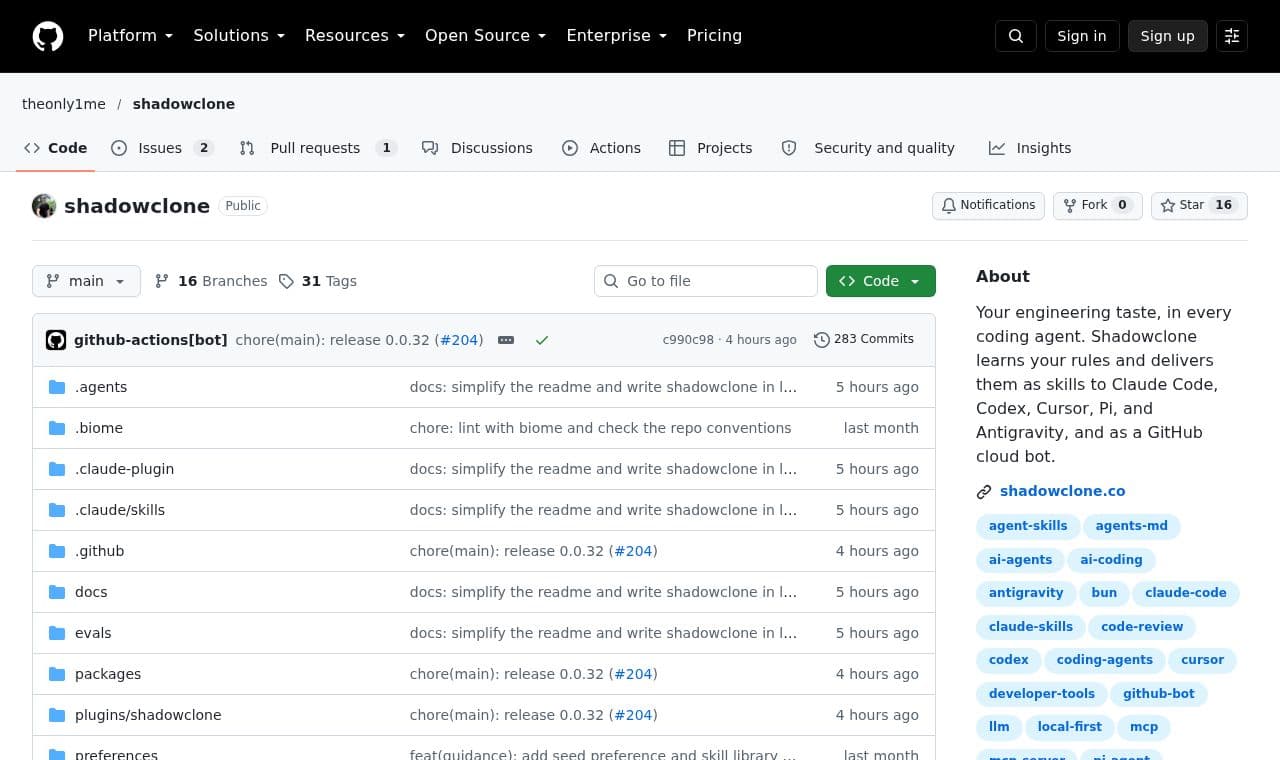This screenshot has height=760, width=1280.
Task: Click the GitHub logo in the header
Action: [48, 36]
